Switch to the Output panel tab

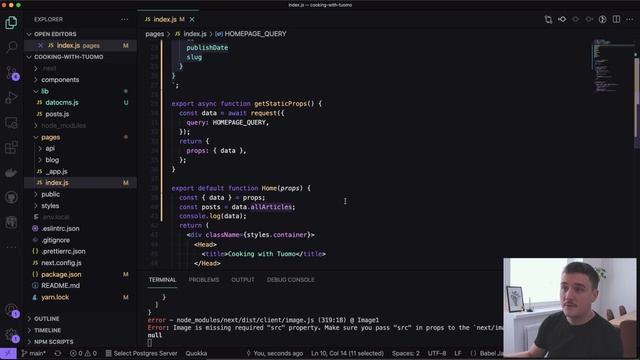pyautogui.click(x=243, y=280)
